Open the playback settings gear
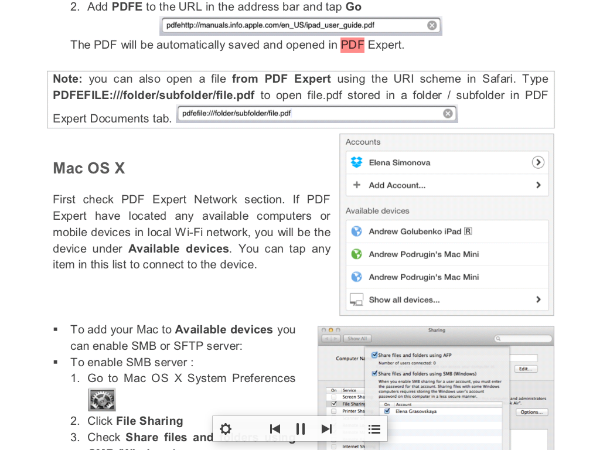 [x=225, y=429]
